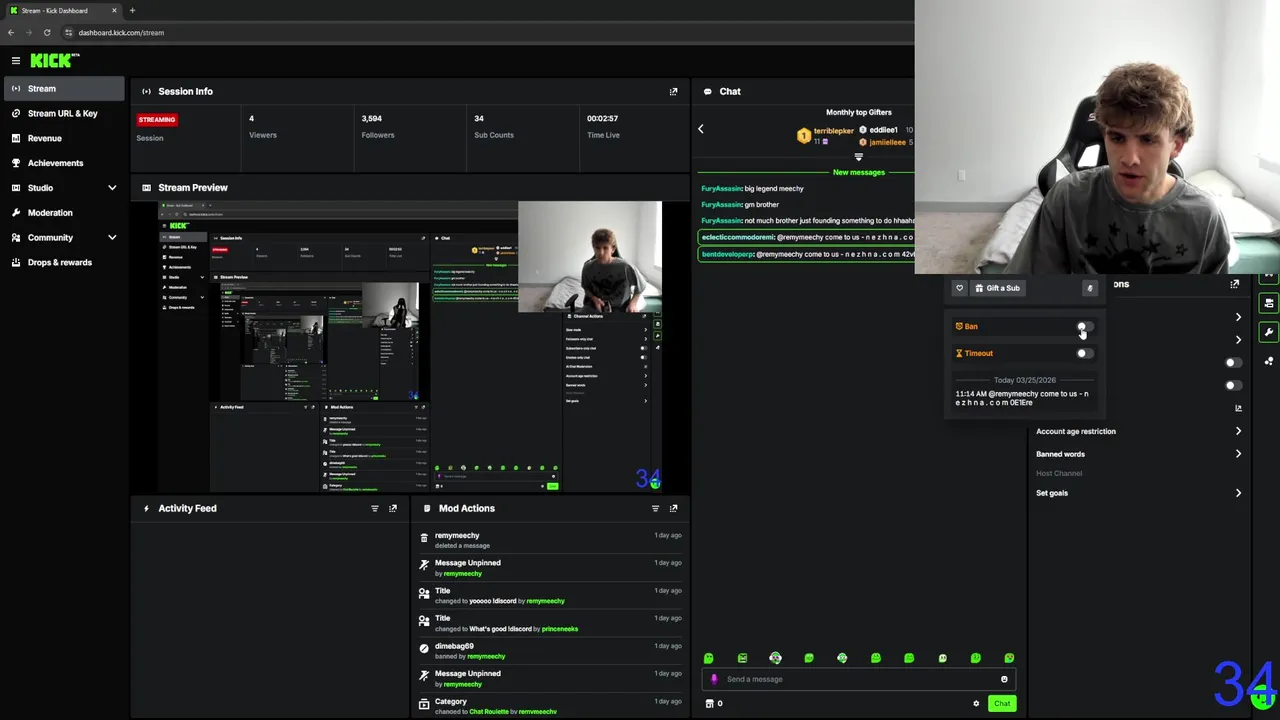The width and height of the screenshot is (1280, 720).
Task: Click the heart icon beside Gift a Sub
Action: coord(959,288)
